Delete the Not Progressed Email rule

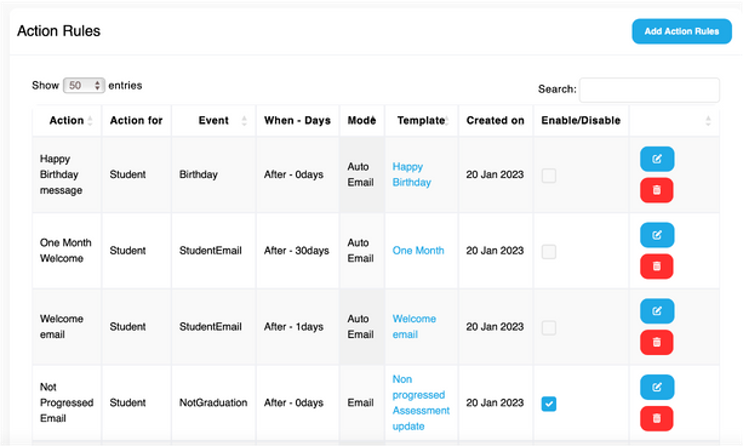(657, 418)
